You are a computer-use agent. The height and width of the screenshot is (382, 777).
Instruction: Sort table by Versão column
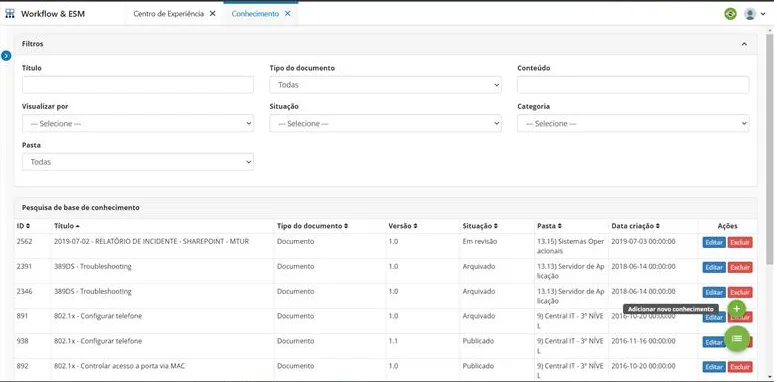[x=403, y=226]
